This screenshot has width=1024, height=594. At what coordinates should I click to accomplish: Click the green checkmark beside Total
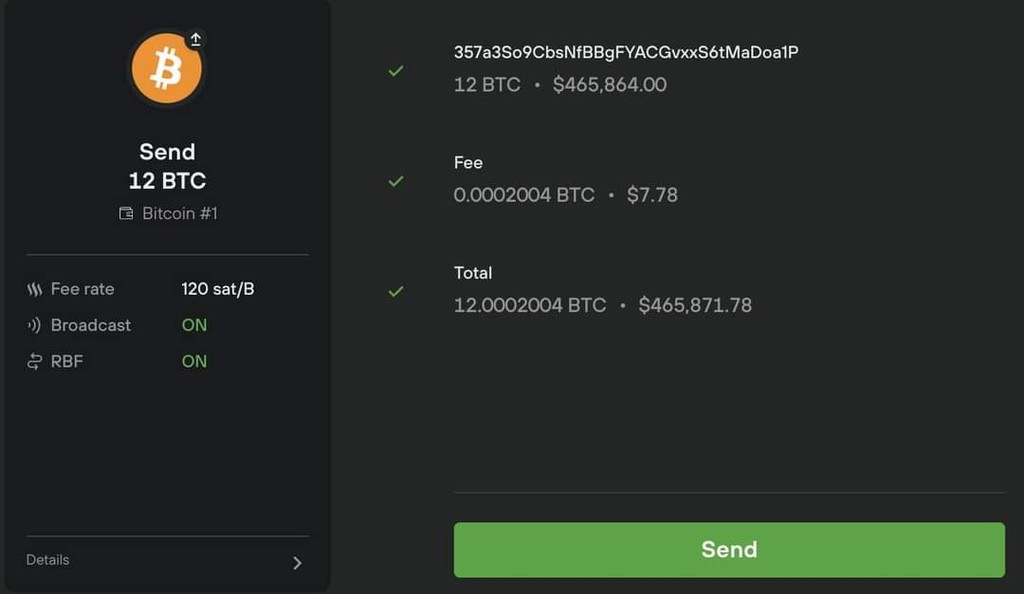pos(396,291)
